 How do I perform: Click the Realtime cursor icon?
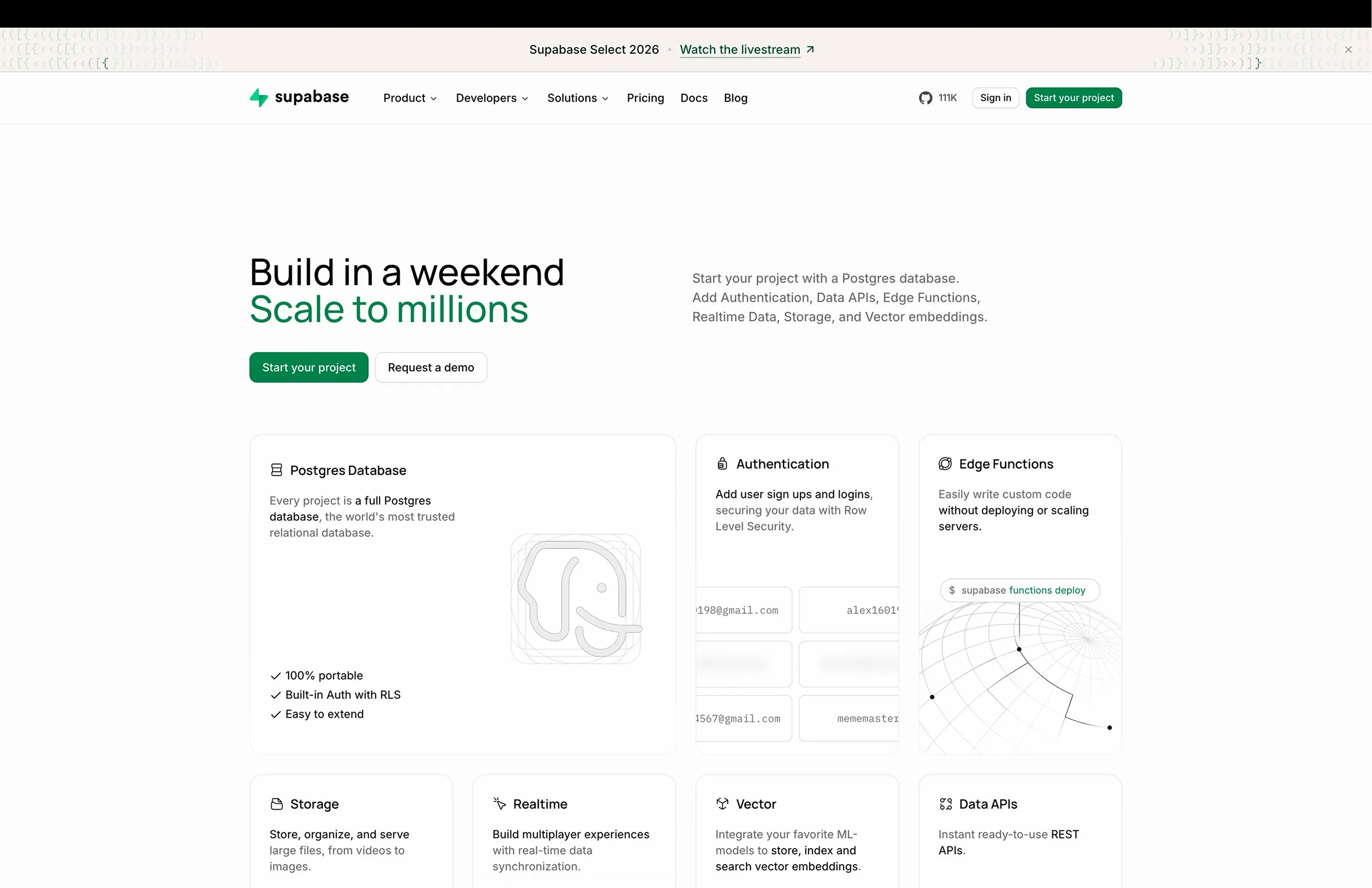pos(500,803)
